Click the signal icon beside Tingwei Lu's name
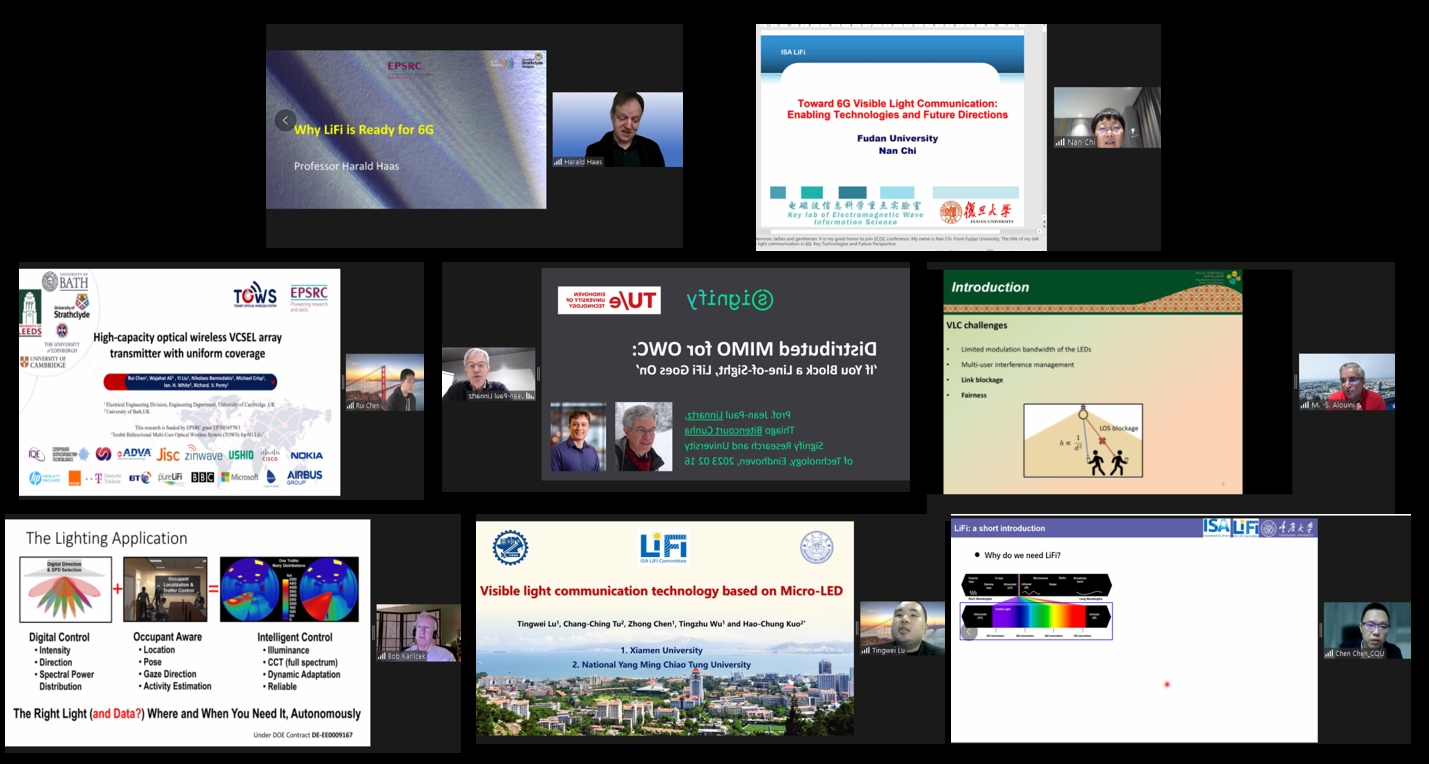Image resolution: width=1429 pixels, height=764 pixels. pos(866,650)
